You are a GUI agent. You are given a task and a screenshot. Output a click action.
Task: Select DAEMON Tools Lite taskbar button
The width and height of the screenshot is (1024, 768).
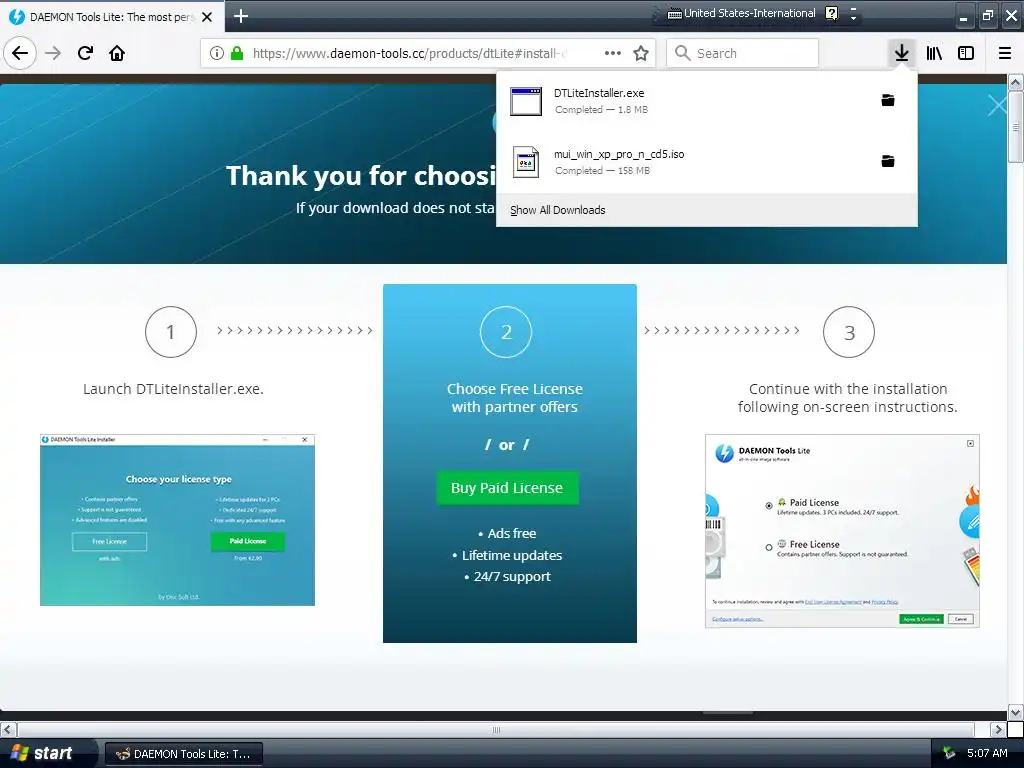(184, 754)
